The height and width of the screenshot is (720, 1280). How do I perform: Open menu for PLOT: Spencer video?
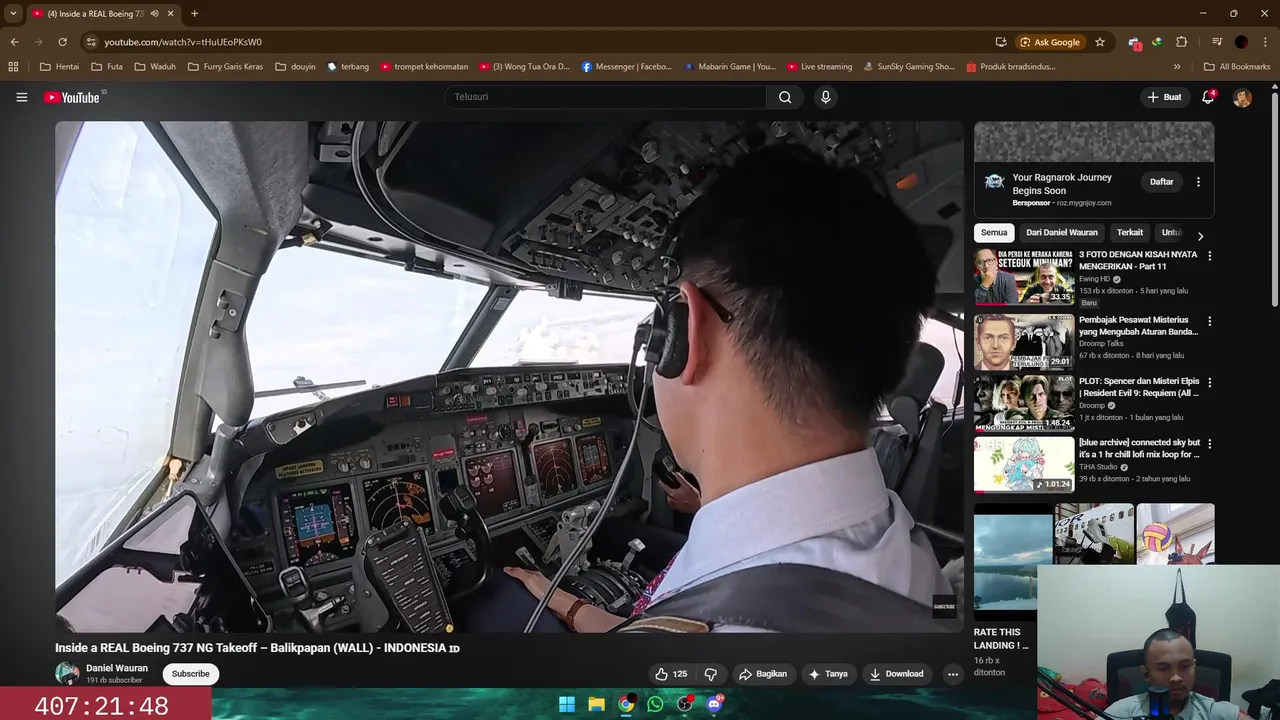[x=1209, y=382]
